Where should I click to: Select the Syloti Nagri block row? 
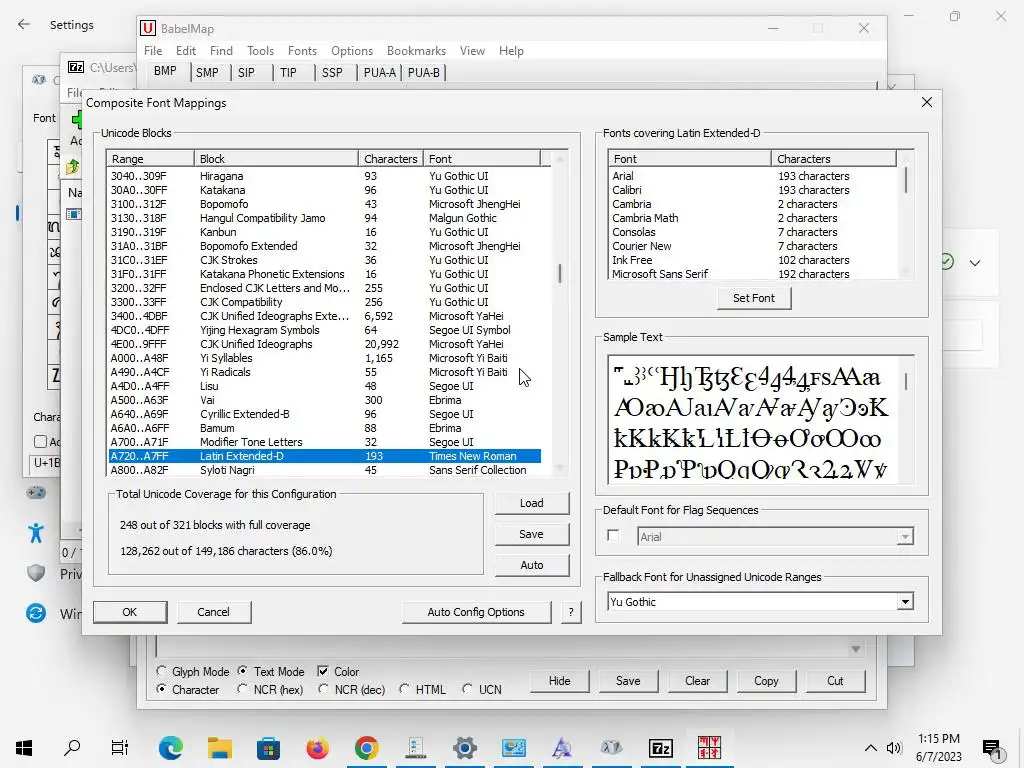click(x=325, y=470)
